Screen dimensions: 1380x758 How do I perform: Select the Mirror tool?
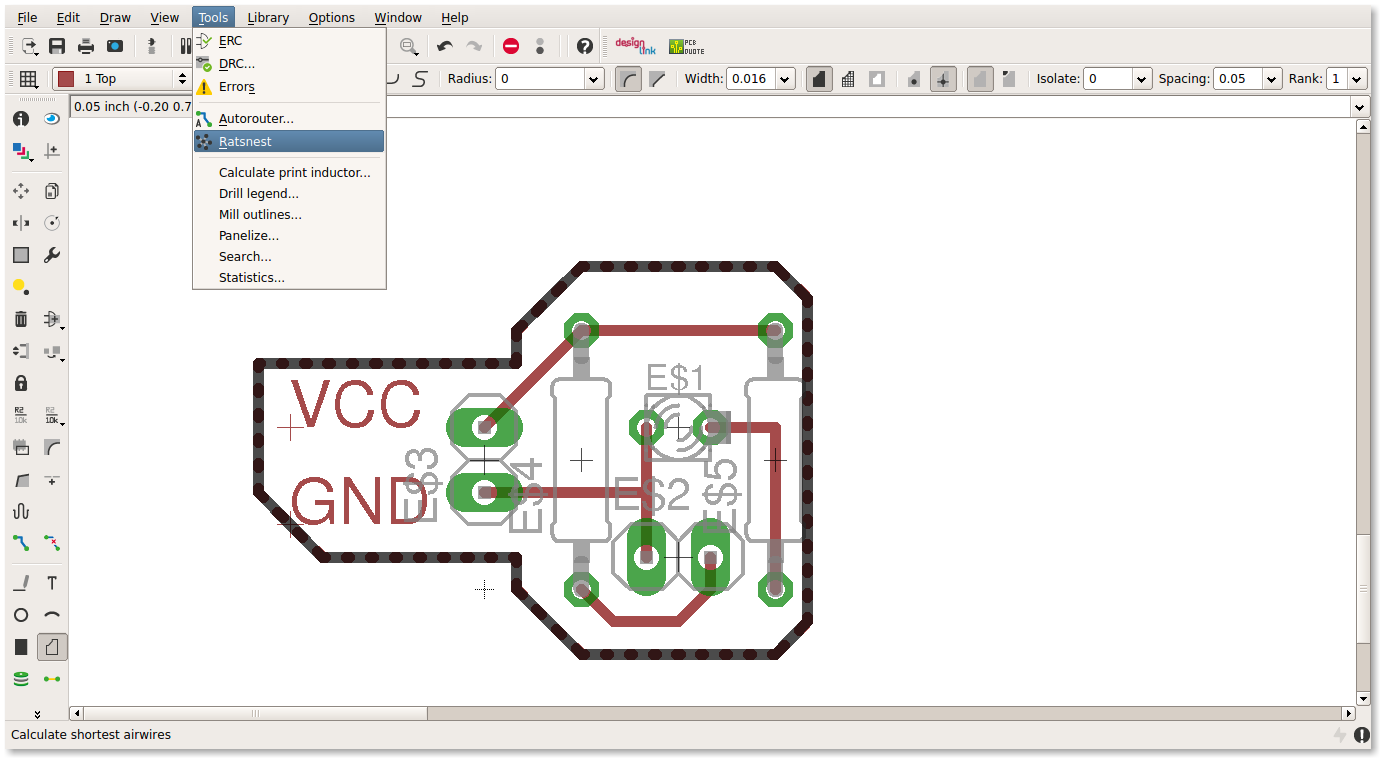[x=21, y=223]
